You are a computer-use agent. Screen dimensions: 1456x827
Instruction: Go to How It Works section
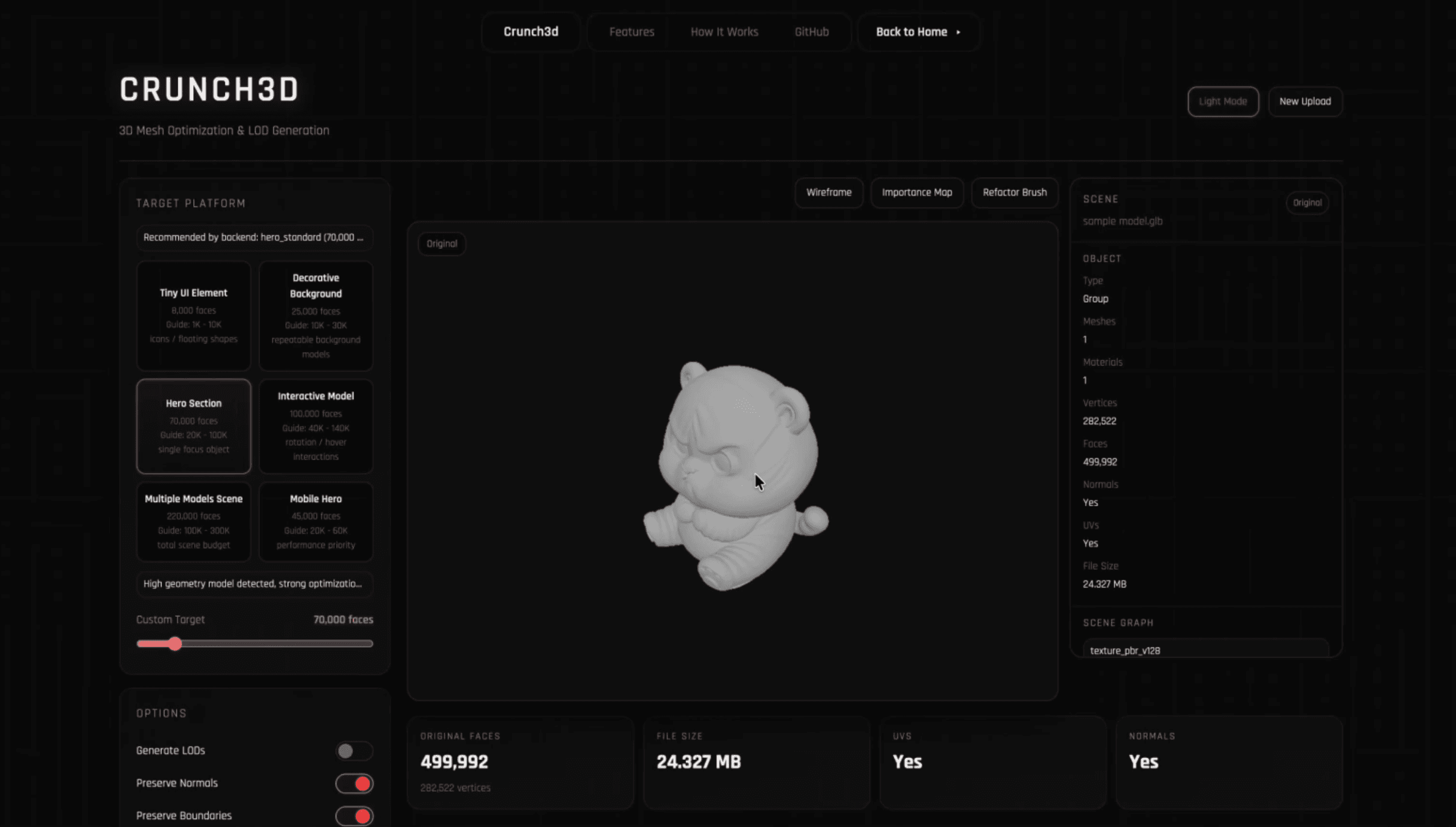coord(724,32)
